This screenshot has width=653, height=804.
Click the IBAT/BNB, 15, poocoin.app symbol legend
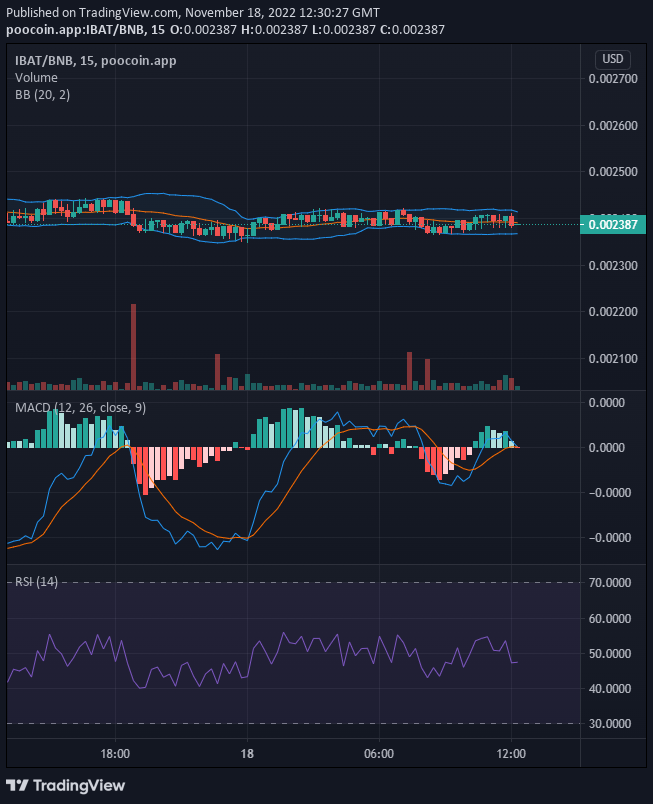point(96,61)
